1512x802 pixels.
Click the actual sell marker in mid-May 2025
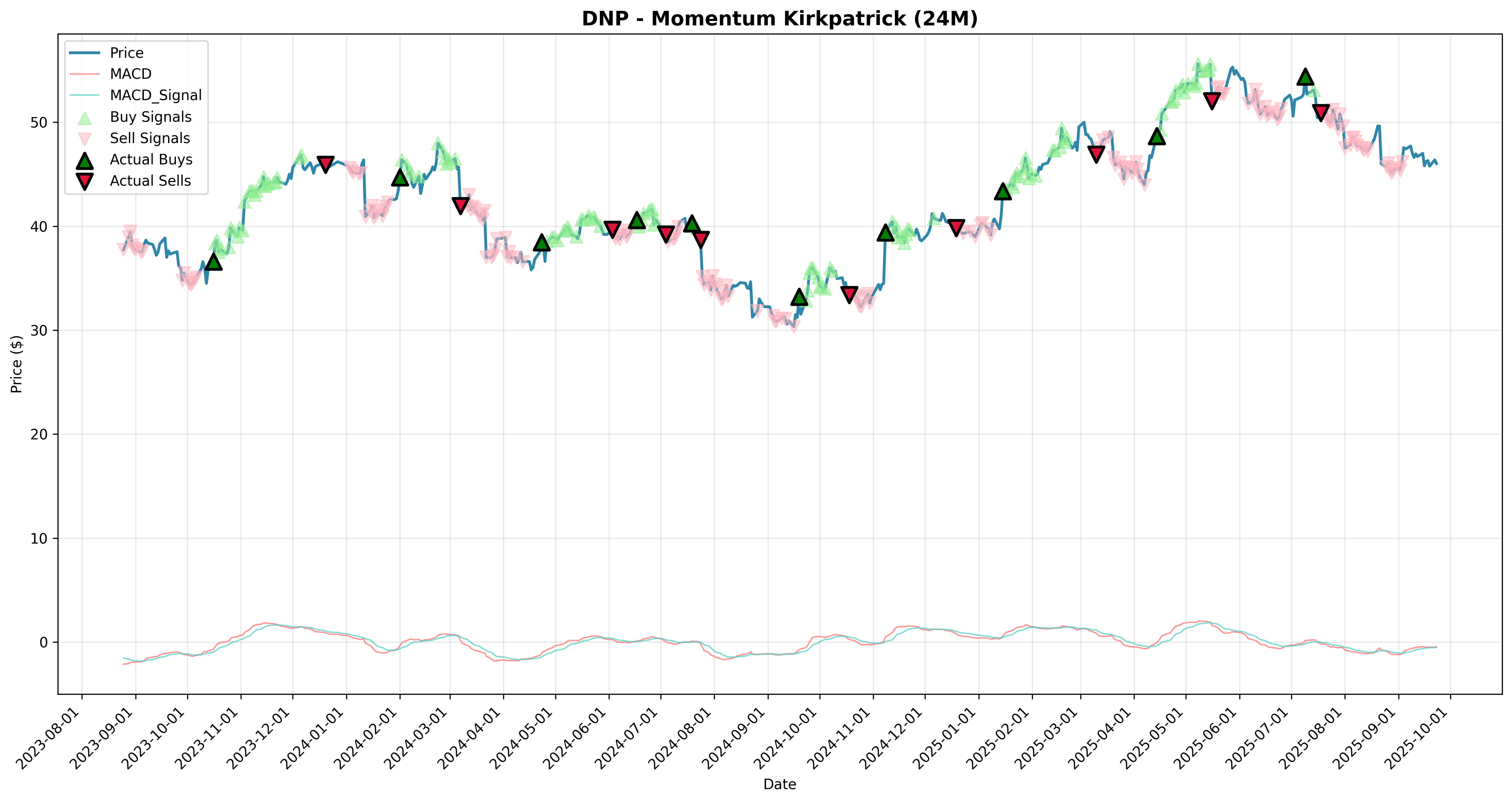[1212, 101]
